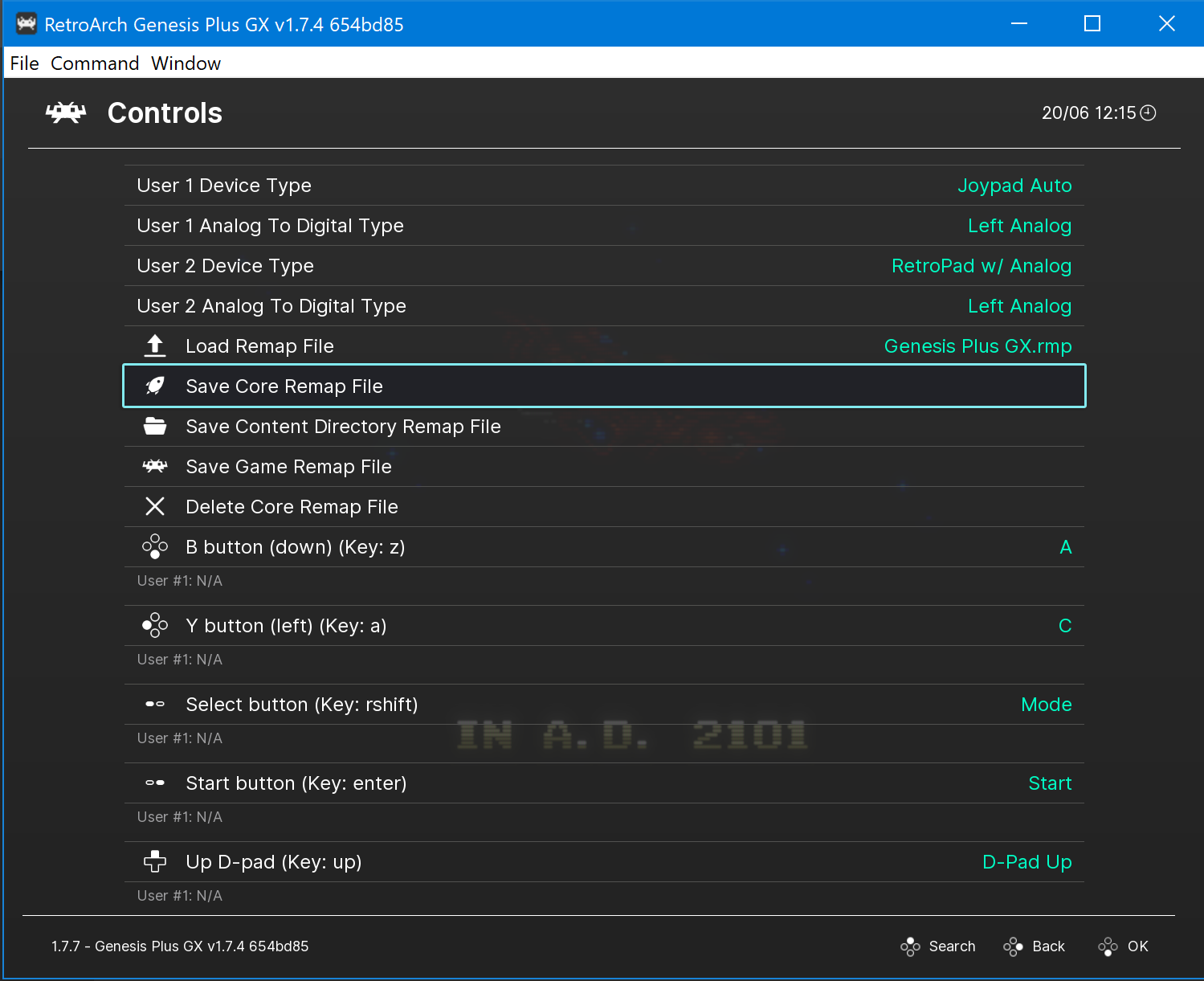1204x981 pixels.
Task: Select Load Remap File entry
Action: [x=604, y=346]
